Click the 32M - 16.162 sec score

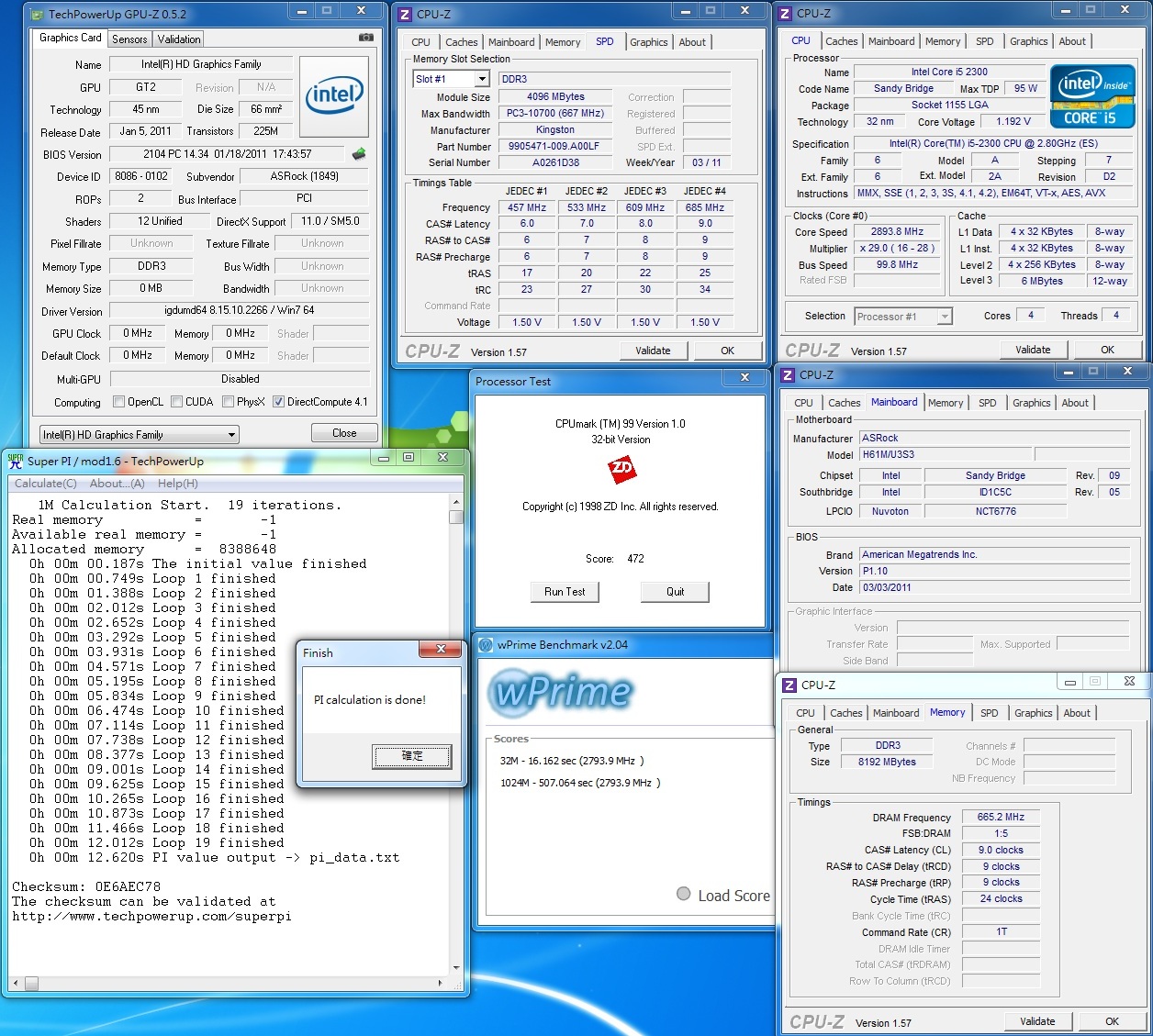pos(572,761)
